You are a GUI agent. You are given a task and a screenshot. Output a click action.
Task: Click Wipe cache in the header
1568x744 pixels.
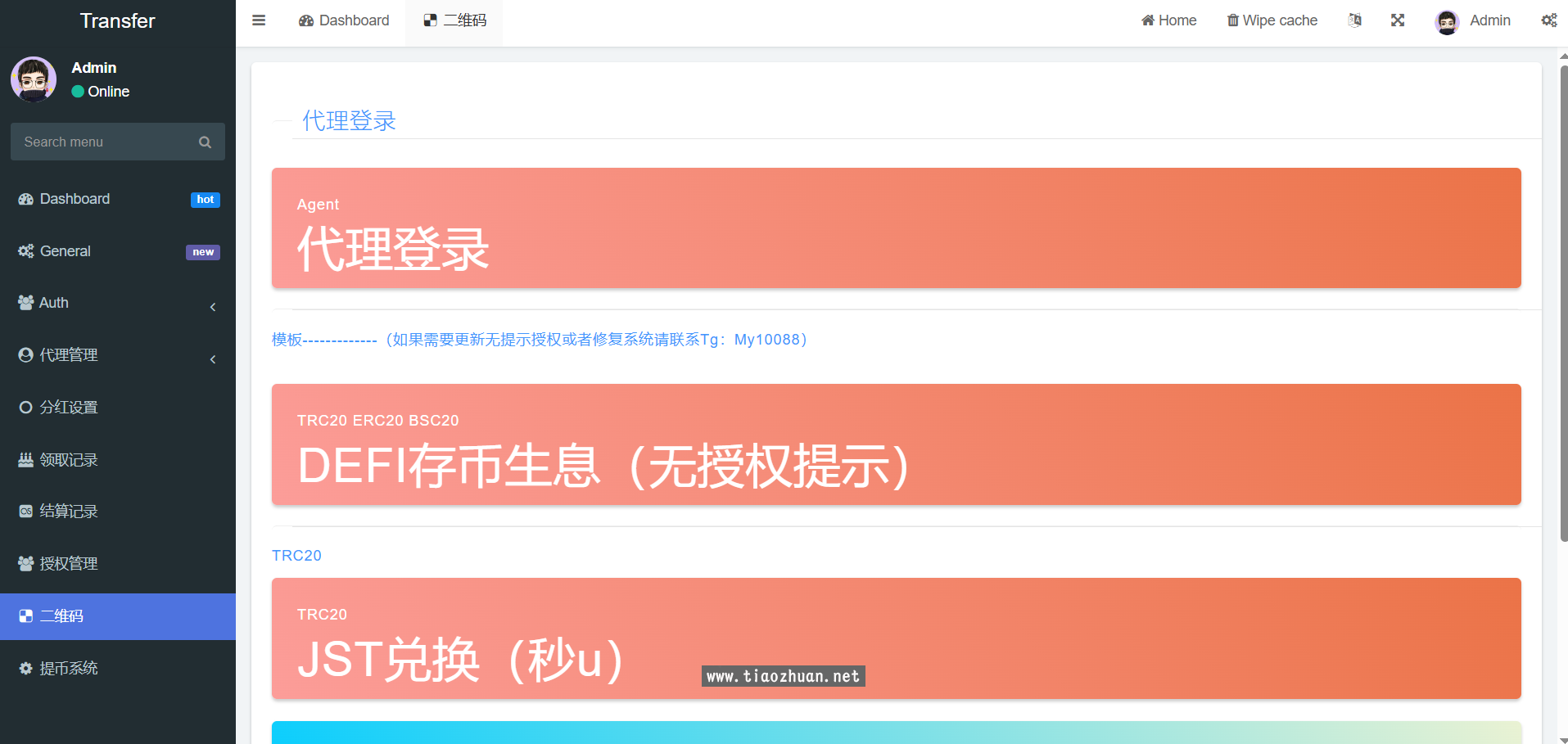(1272, 20)
